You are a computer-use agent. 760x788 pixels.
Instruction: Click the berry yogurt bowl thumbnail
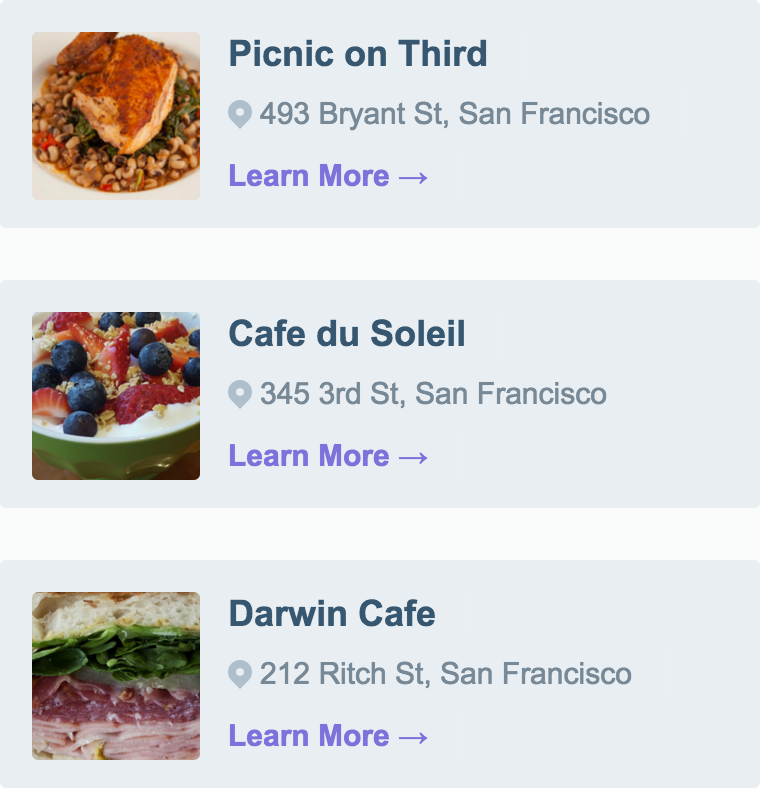116,396
